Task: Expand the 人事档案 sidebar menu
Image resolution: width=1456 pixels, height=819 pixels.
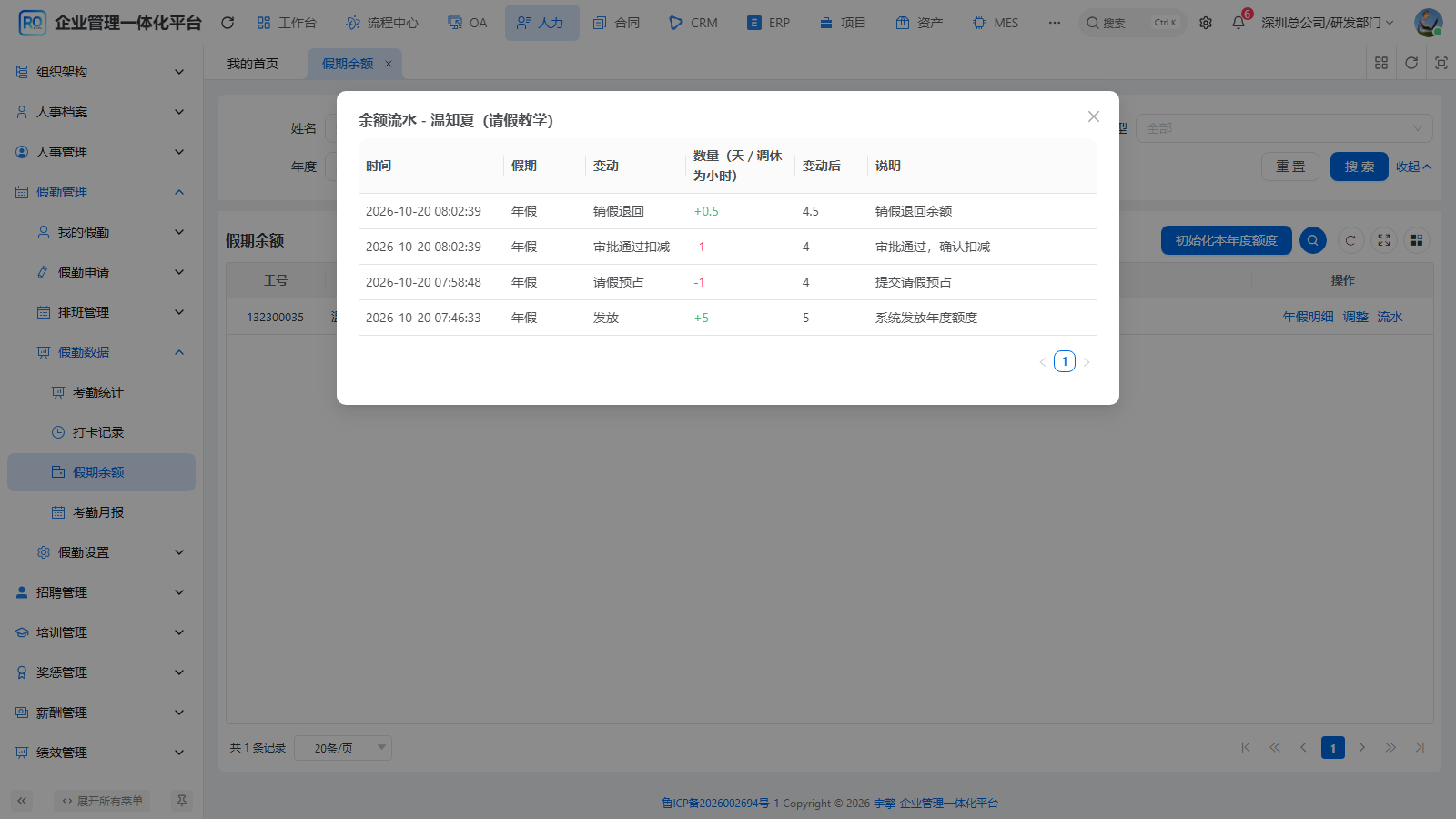Action: pyautogui.click(x=101, y=112)
